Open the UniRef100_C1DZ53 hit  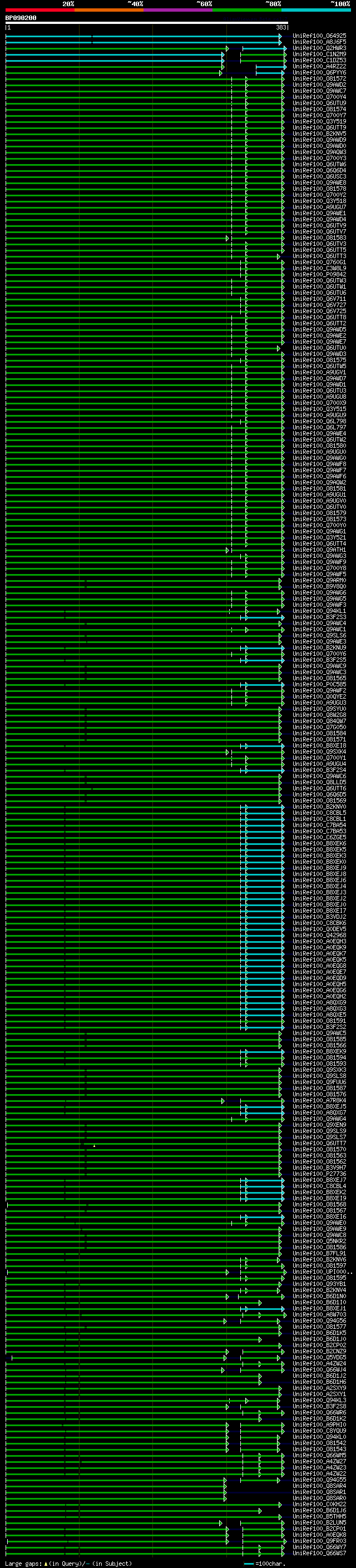tap(319, 60)
